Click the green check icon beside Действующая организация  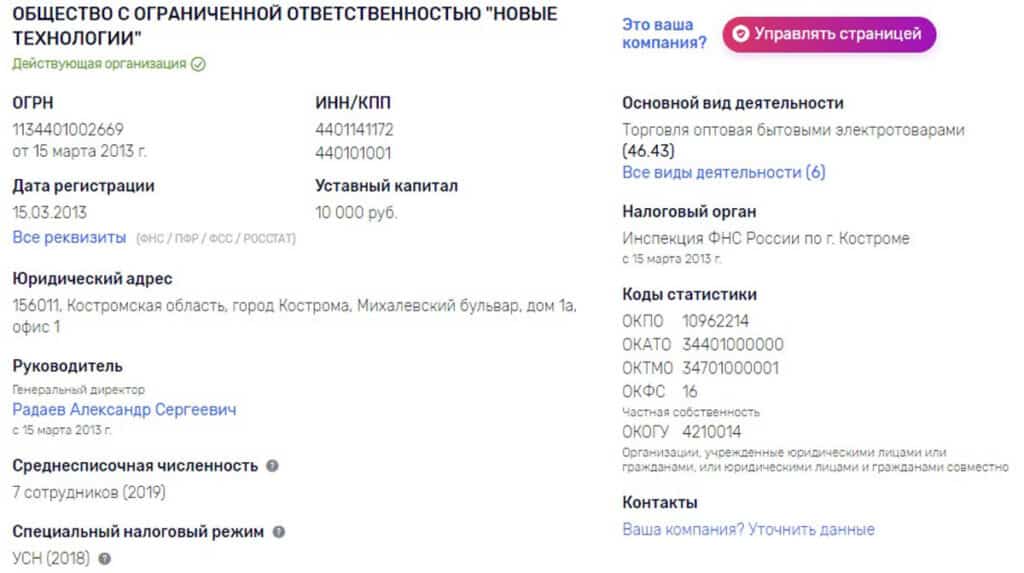[198, 64]
